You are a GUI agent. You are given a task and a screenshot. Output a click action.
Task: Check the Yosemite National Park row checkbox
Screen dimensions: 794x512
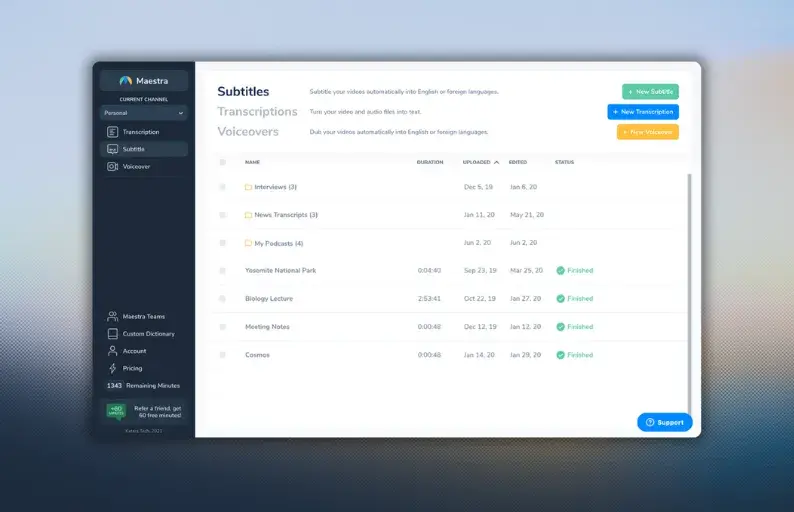223,271
